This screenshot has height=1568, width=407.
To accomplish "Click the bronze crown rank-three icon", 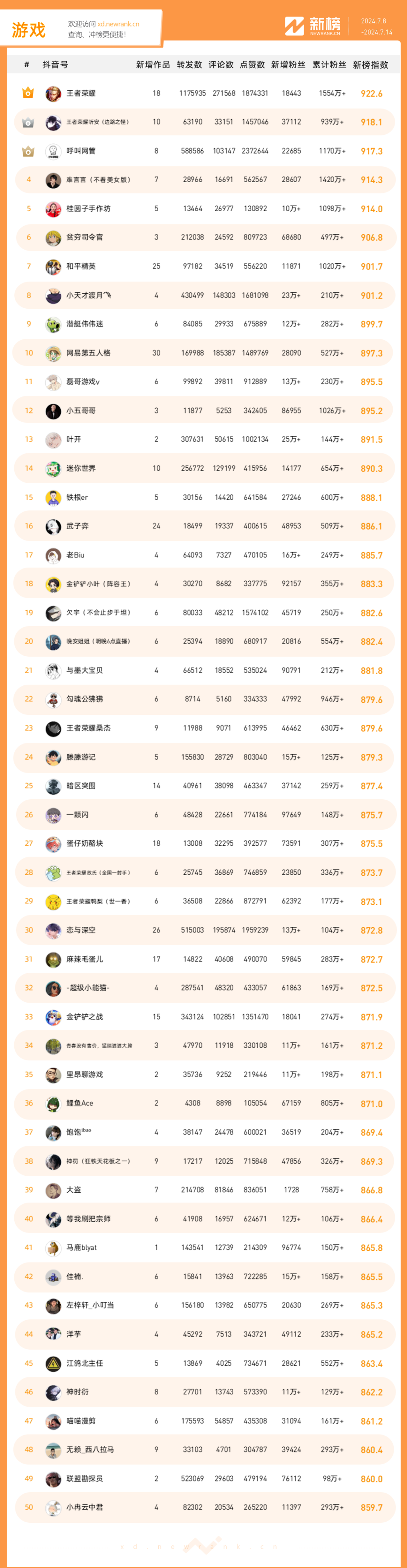I will point(28,151).
